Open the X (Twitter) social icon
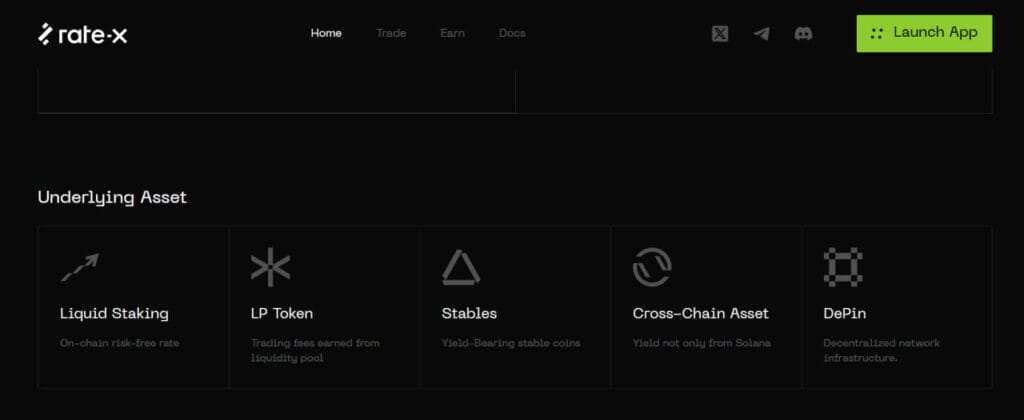 720,33
